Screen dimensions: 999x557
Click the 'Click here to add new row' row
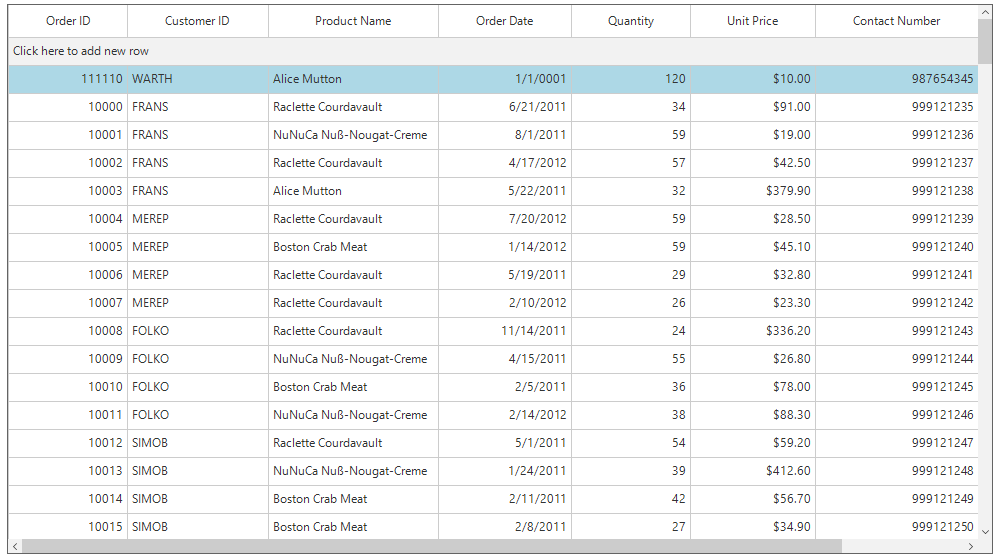point(493,51)
